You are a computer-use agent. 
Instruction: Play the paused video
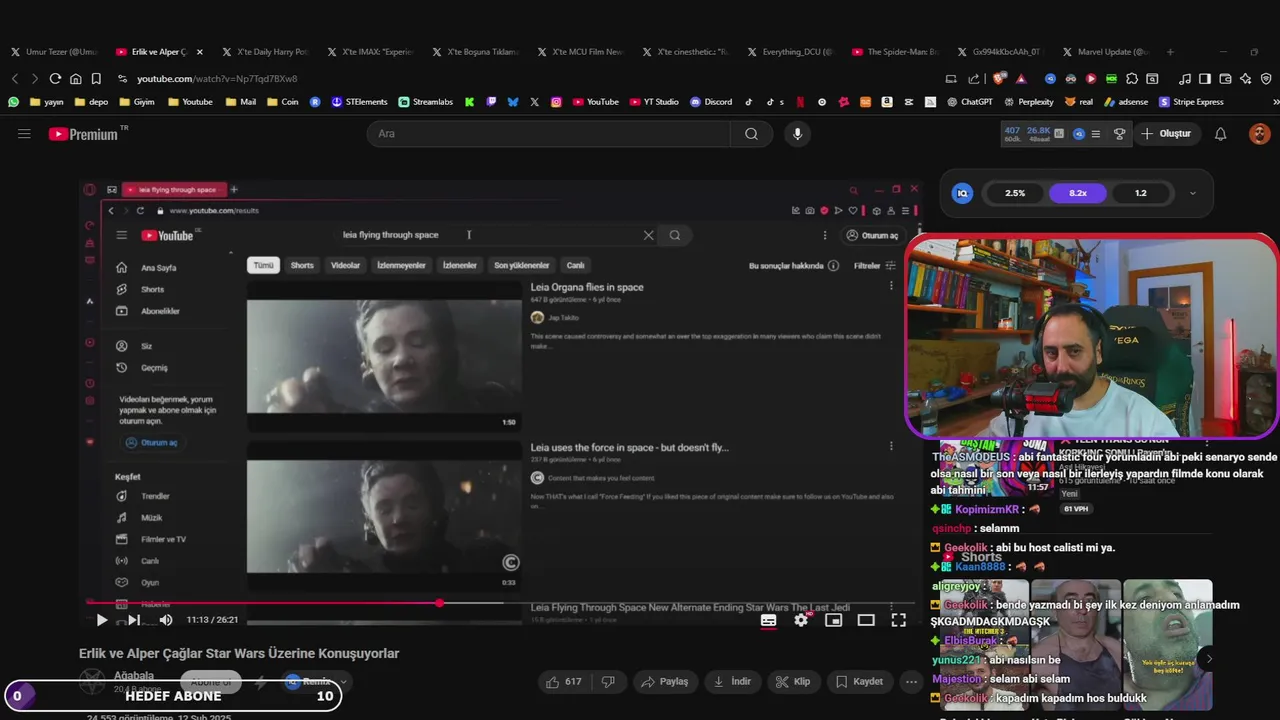click(101, 620)
